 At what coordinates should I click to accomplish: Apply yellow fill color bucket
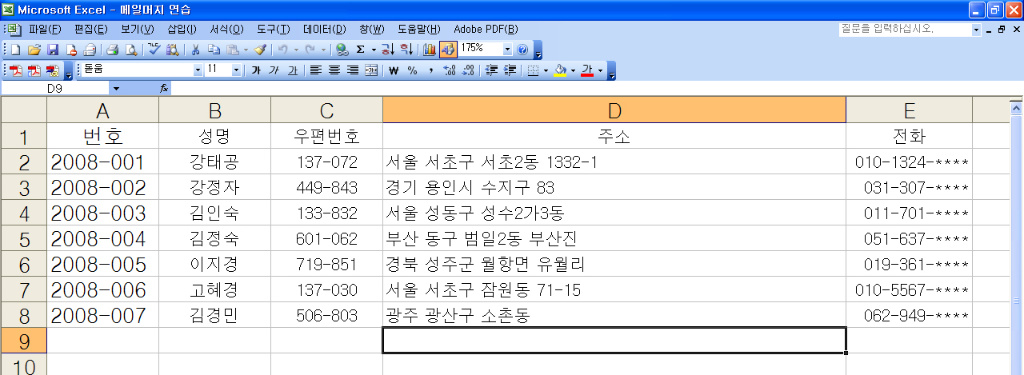pos(560,71)
